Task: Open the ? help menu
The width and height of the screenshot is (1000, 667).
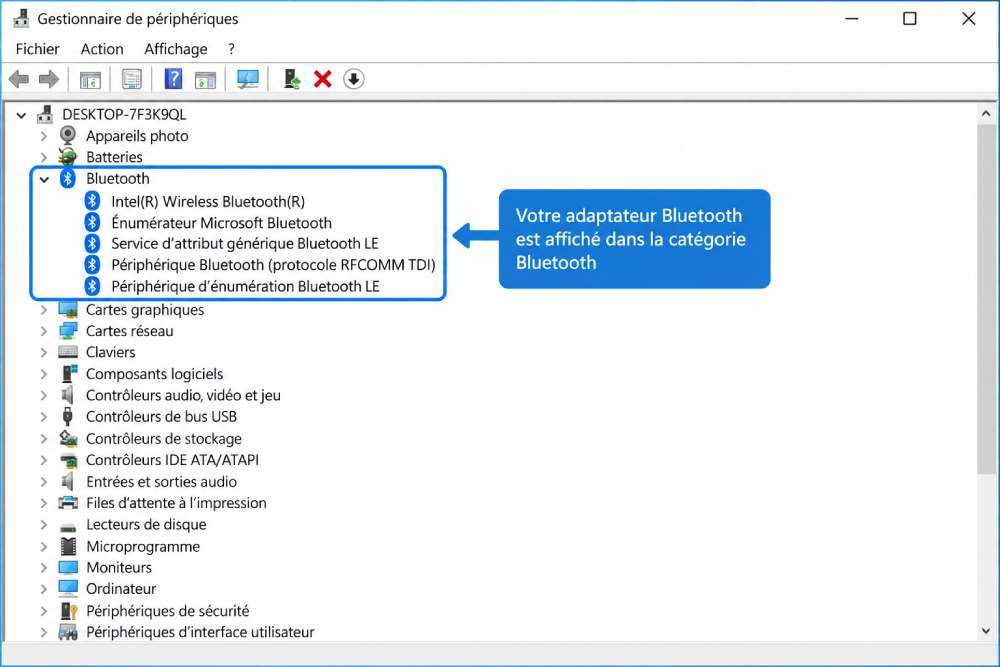Action: (231, 49)
